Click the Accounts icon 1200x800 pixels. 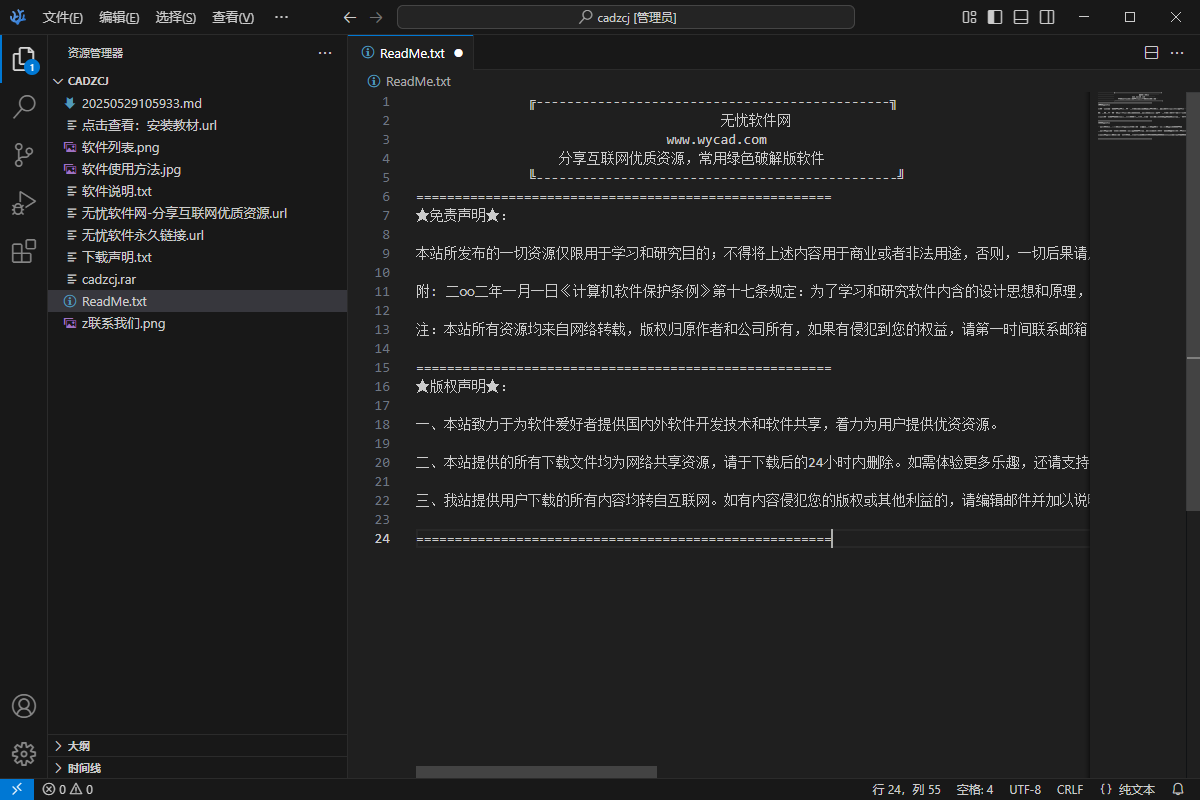[x=24, y=706]
